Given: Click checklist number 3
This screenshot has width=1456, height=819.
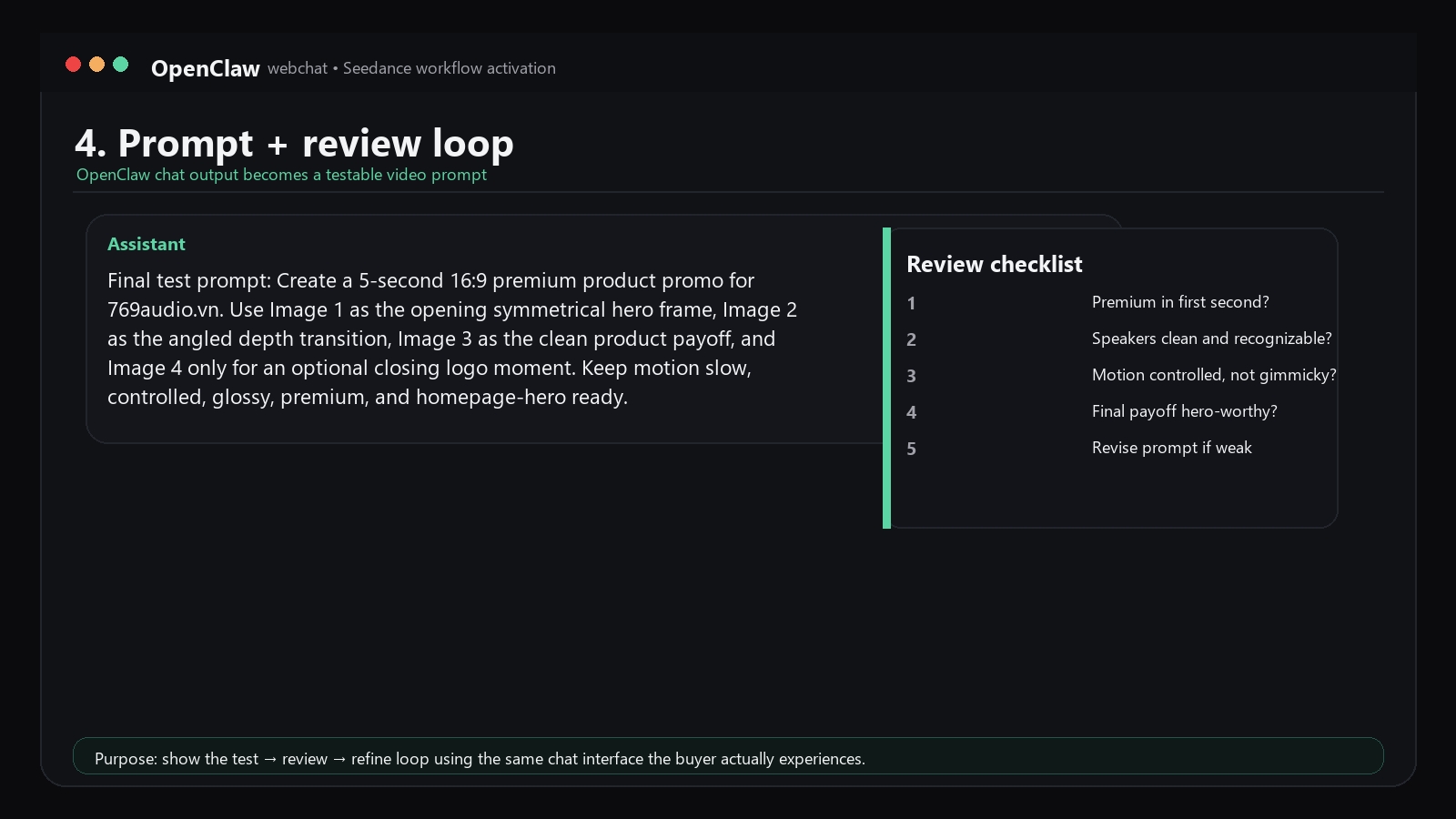Looking at the screenshot, I should coord(911,376).
